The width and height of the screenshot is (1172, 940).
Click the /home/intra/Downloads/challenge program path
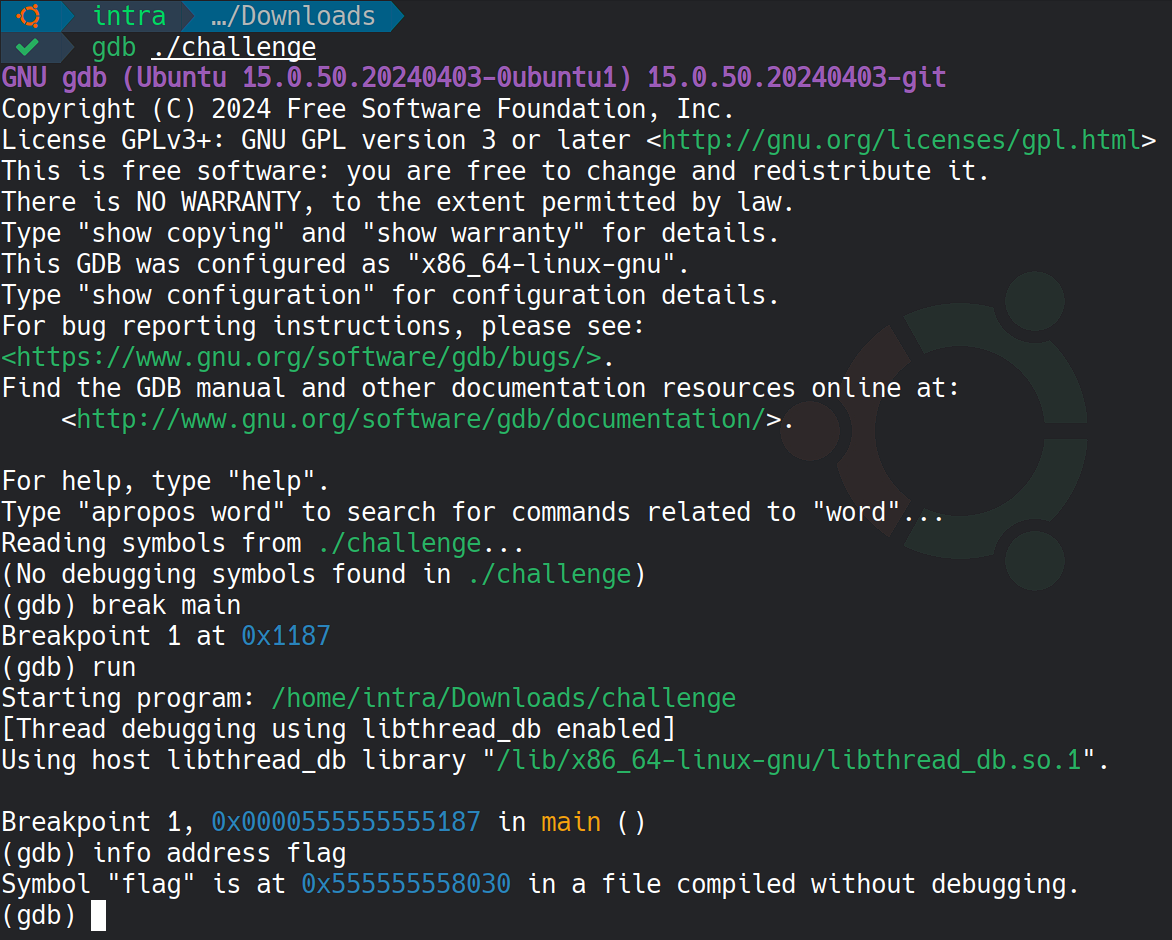(503, 698)
